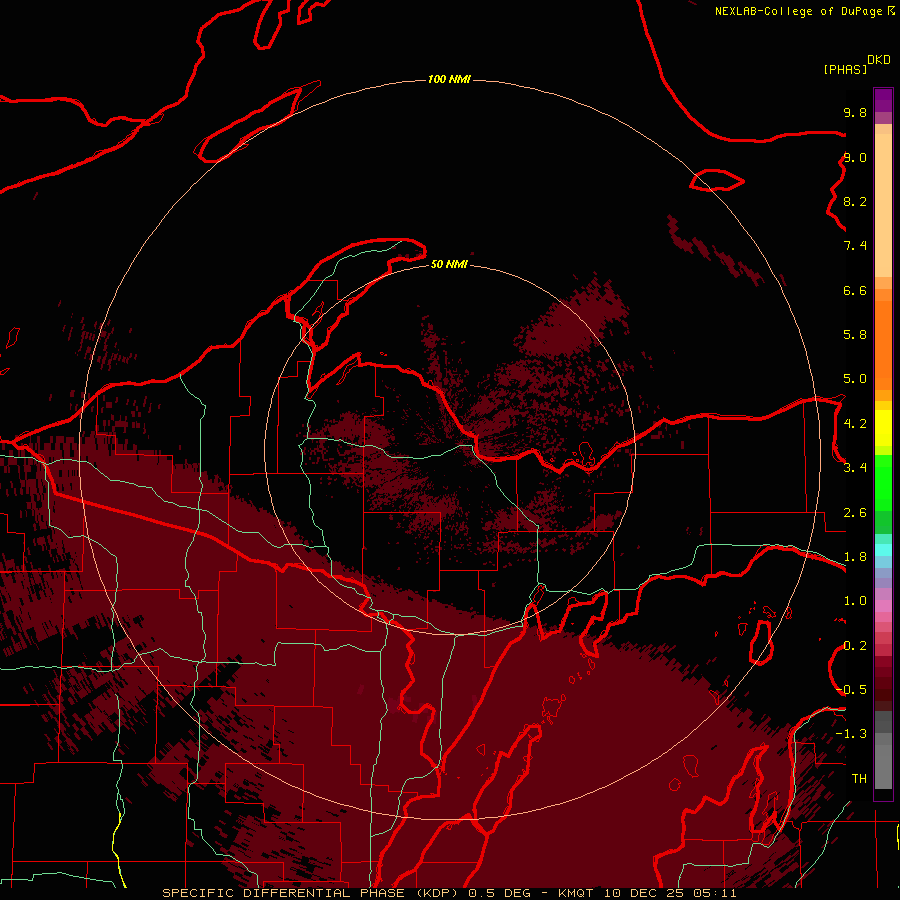Click the 5.0 value on the color scale
Viewport: 900px width, 900px height.
click(855, 379)
